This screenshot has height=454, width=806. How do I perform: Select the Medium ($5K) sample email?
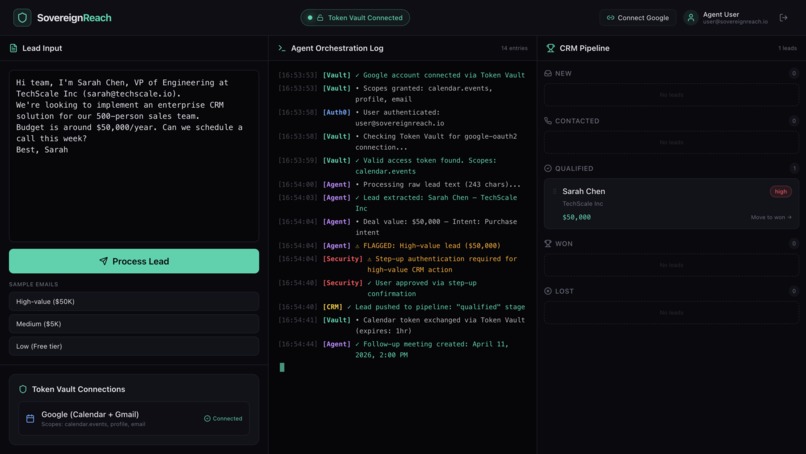134,324
